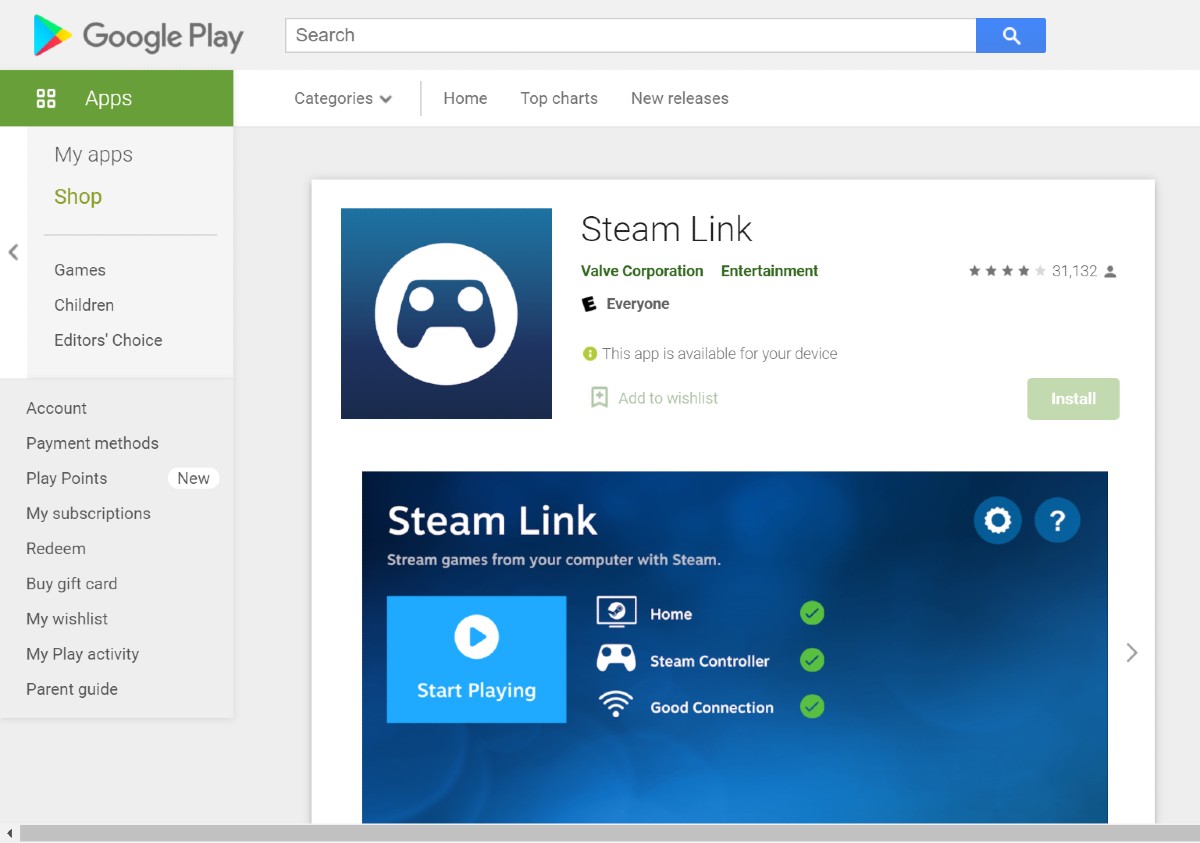Open Buy gift card

71,583
